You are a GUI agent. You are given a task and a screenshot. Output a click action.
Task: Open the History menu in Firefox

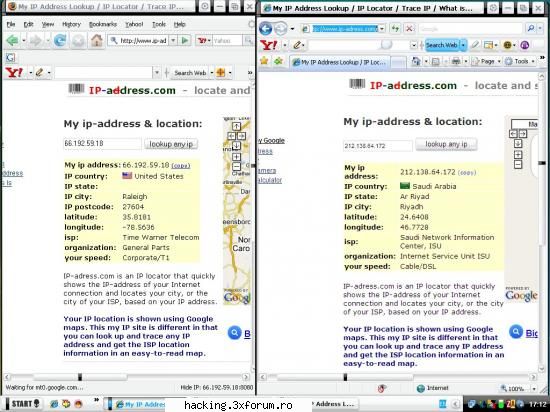(x=71, y=24)
